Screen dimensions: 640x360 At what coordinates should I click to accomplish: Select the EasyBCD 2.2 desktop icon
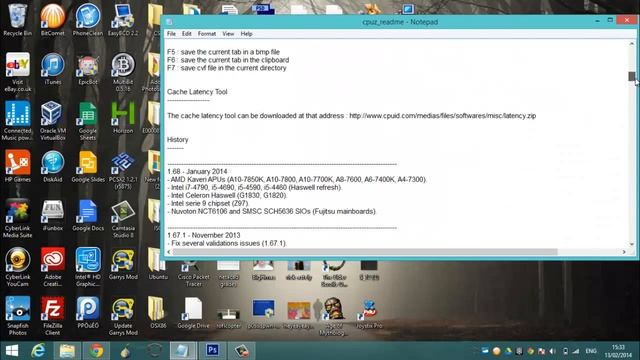coord(123,19)
